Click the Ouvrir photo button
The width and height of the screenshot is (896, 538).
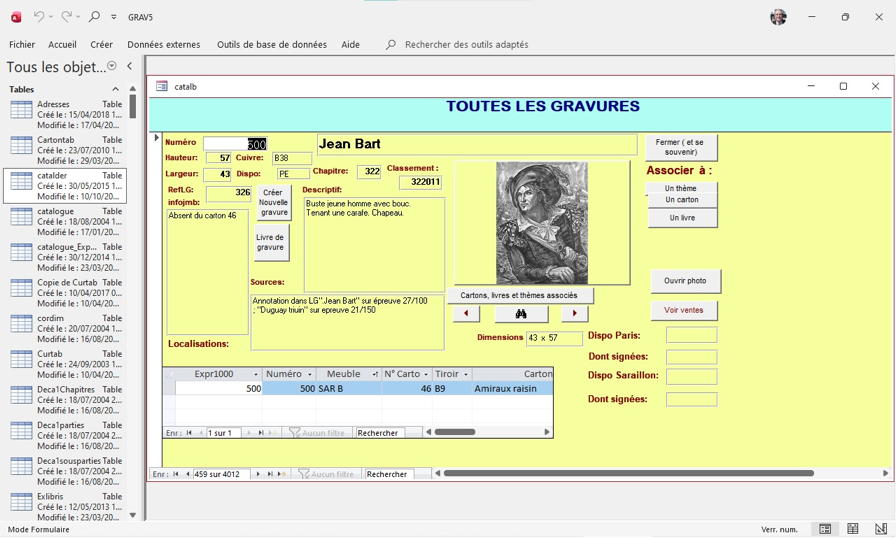(685, 281)
